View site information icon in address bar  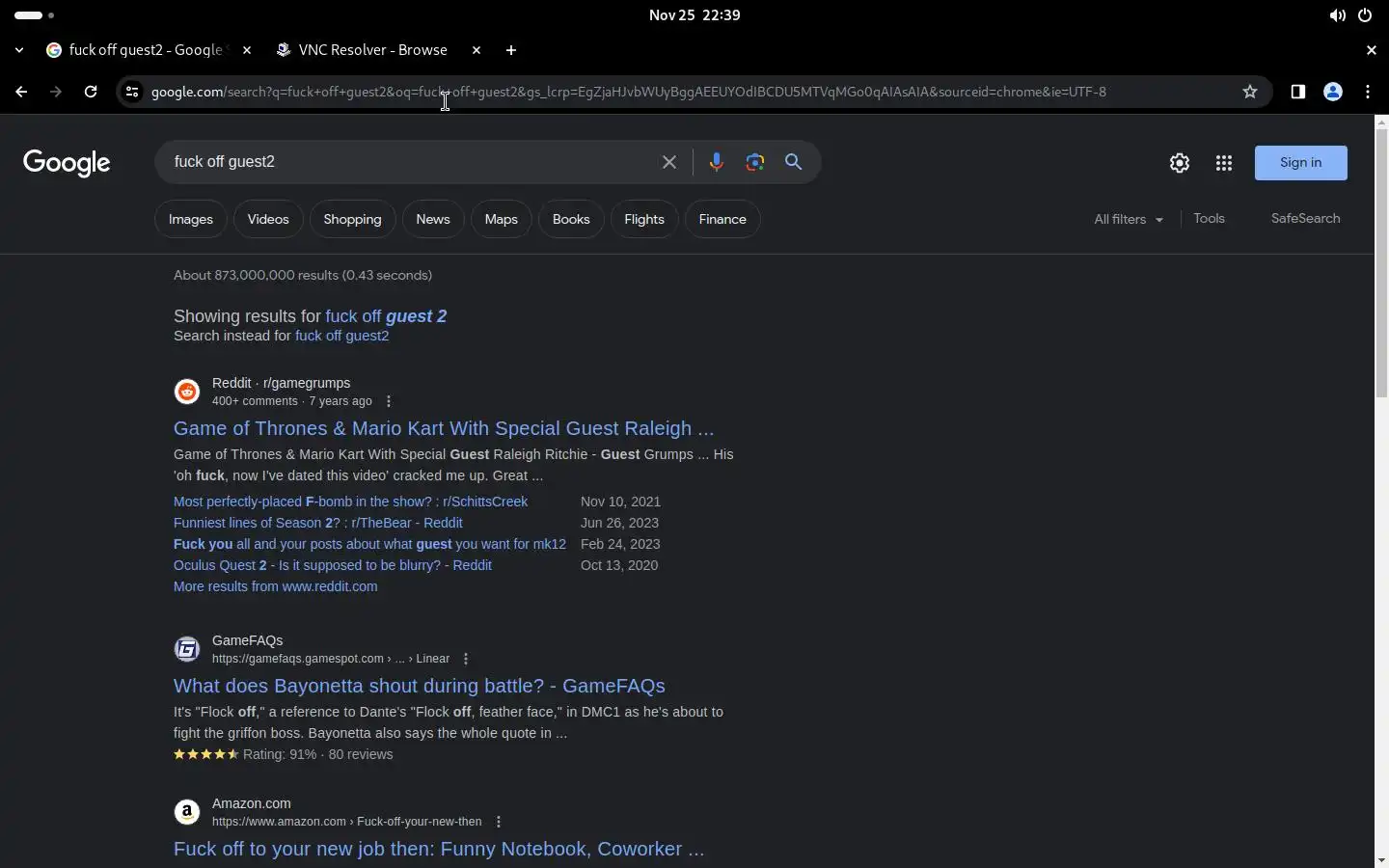tap(132, 92)
